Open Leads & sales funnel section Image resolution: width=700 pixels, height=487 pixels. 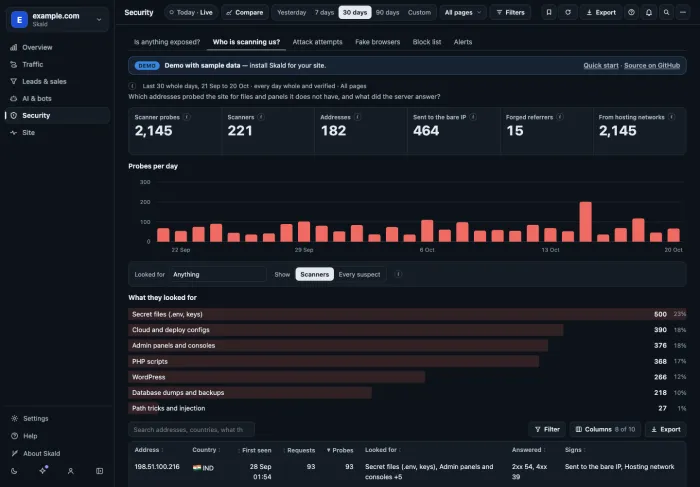click(57, 81)
